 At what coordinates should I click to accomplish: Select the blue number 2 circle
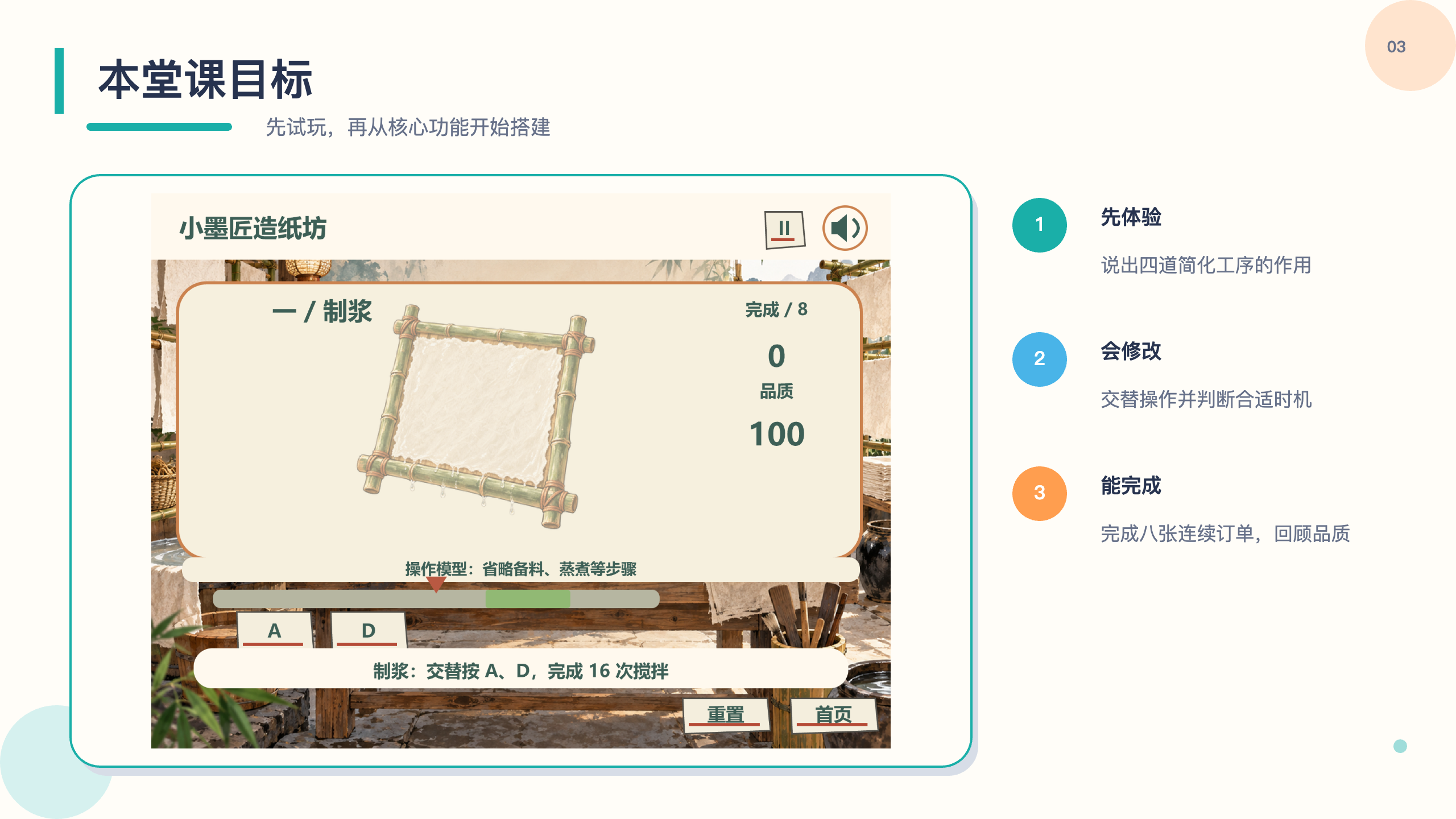coord(1039,359)
